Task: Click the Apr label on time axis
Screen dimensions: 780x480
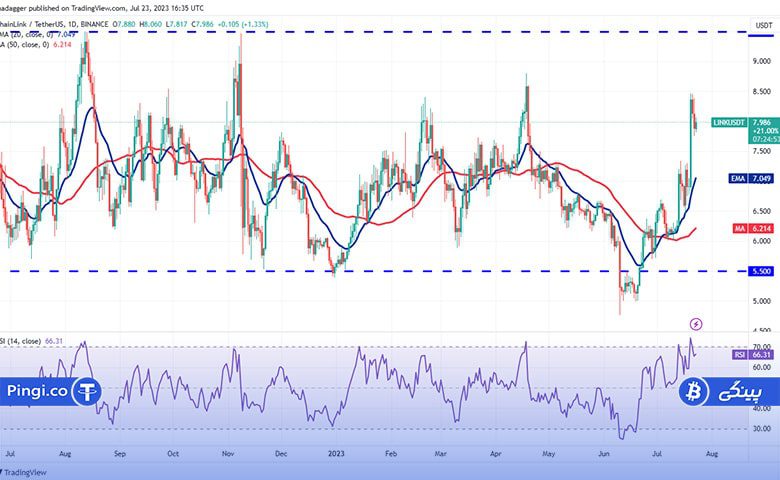Action: point(495,454)
